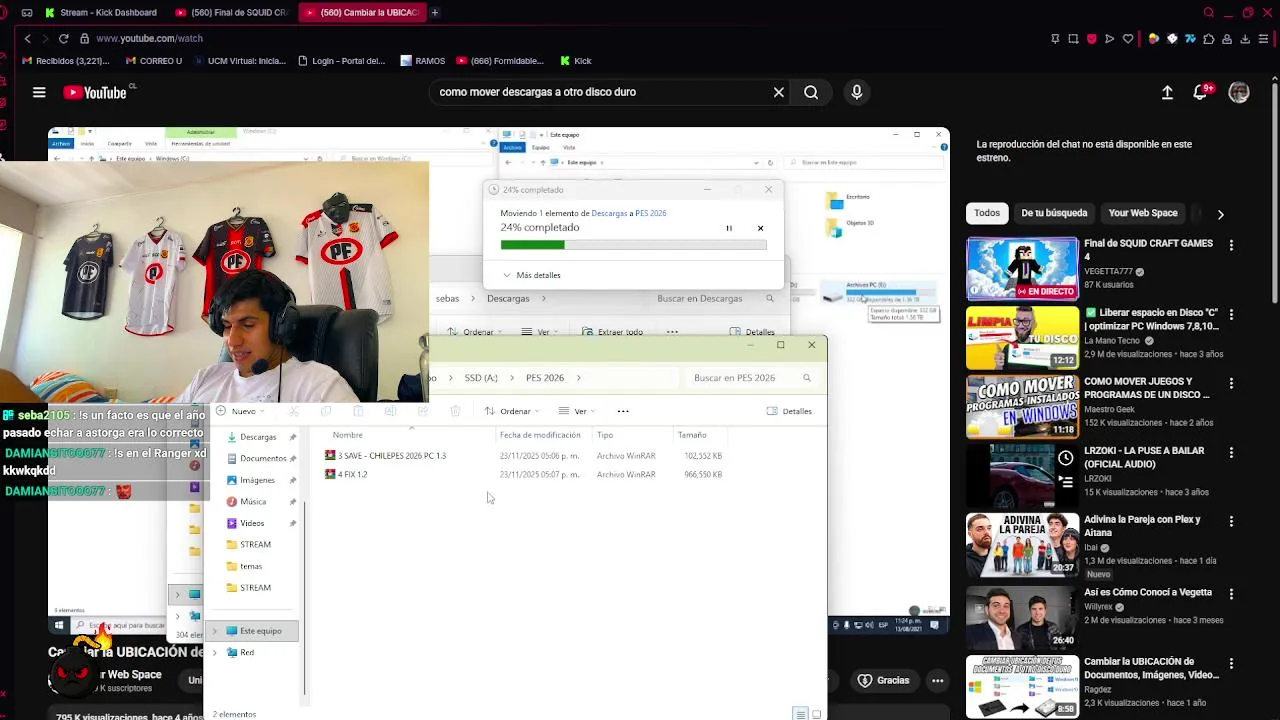This screenshot has height=720, width=1280.
Task: Open the UCM Virtual bookmark
Action: coord(239,61)
